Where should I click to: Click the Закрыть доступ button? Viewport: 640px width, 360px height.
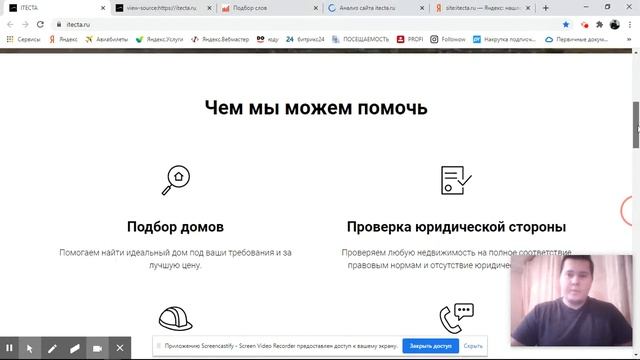pos(431,346)
